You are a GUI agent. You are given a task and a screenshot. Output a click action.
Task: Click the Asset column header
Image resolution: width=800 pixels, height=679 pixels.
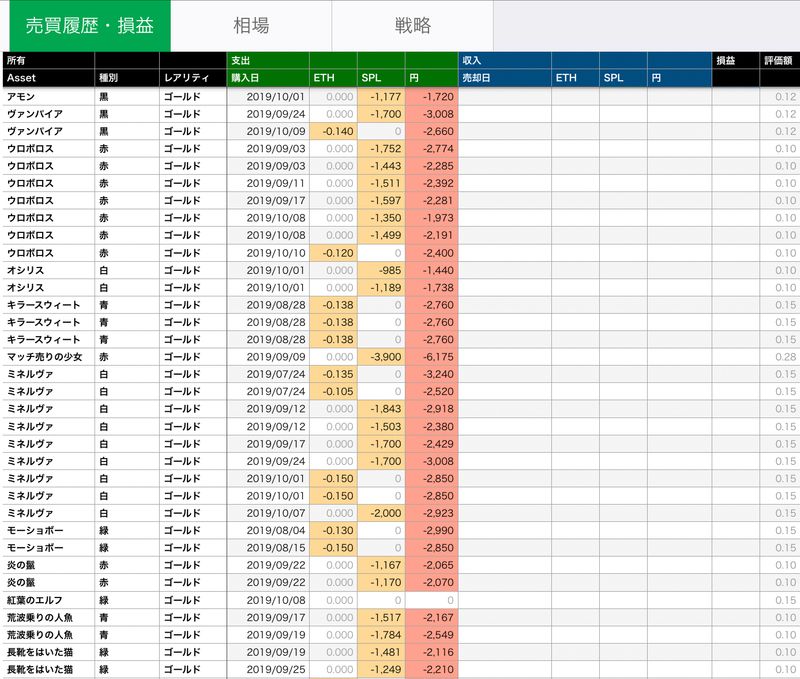tap(48, 78)
